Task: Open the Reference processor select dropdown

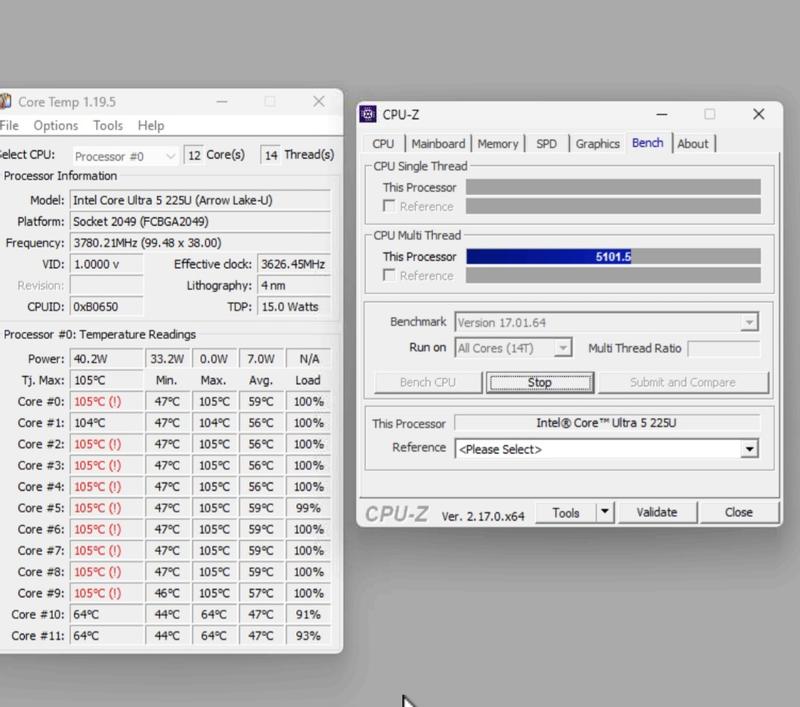Action: tap(749, 450)
